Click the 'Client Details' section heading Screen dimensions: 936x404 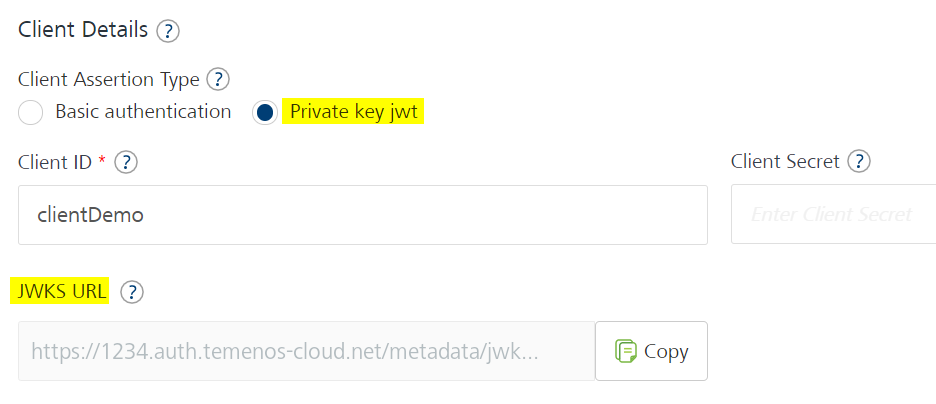pyautogui.click(x=83, y=29)
